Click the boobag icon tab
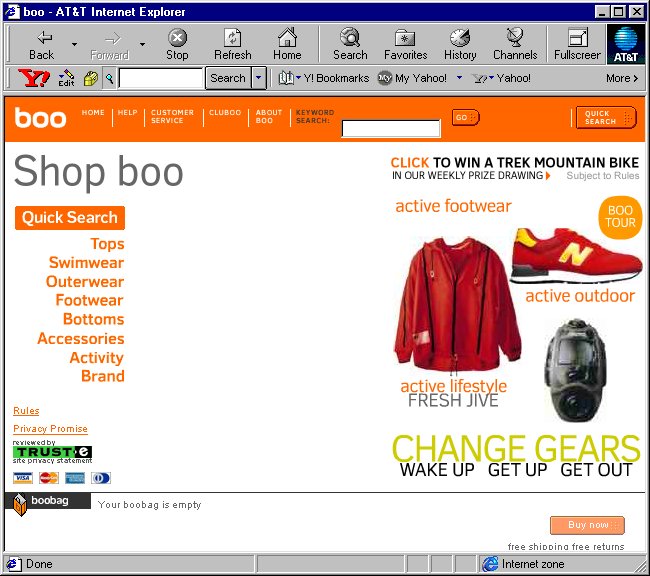 (47, 501)
